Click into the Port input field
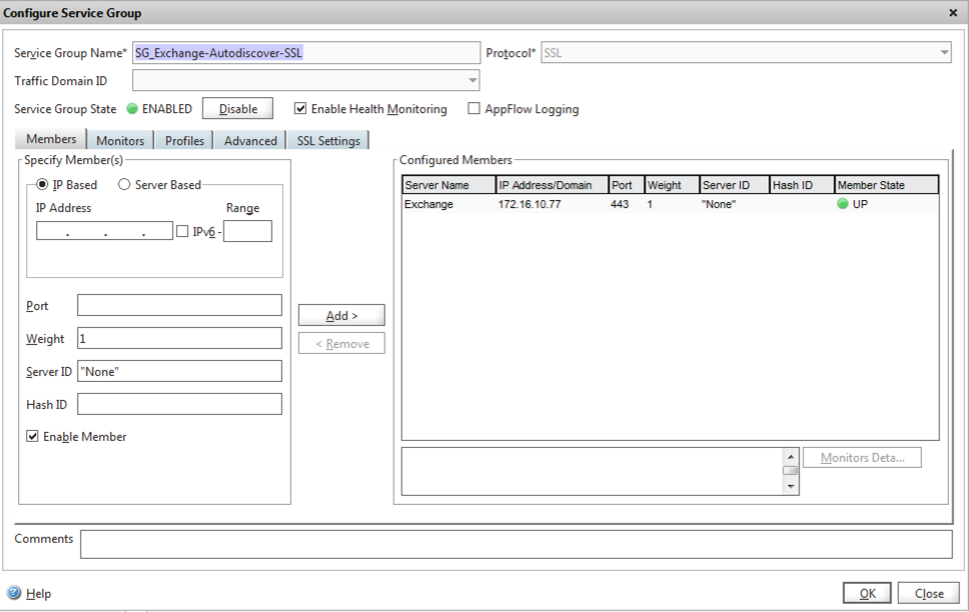Image resolution: width=969 pixels, height=612 pixels. pos(179,306)
